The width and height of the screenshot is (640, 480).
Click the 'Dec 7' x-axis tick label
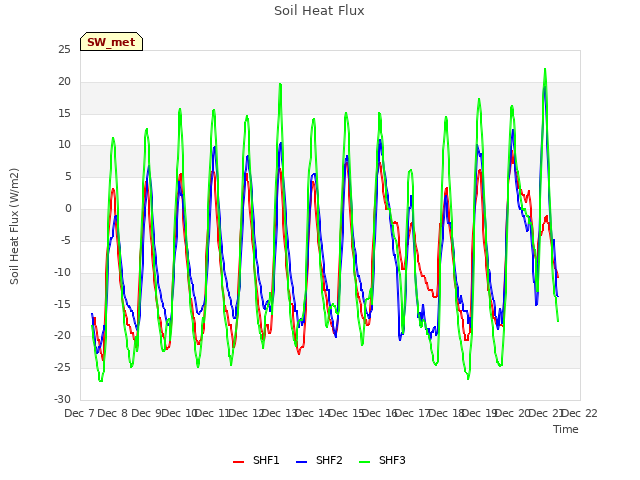80,413
